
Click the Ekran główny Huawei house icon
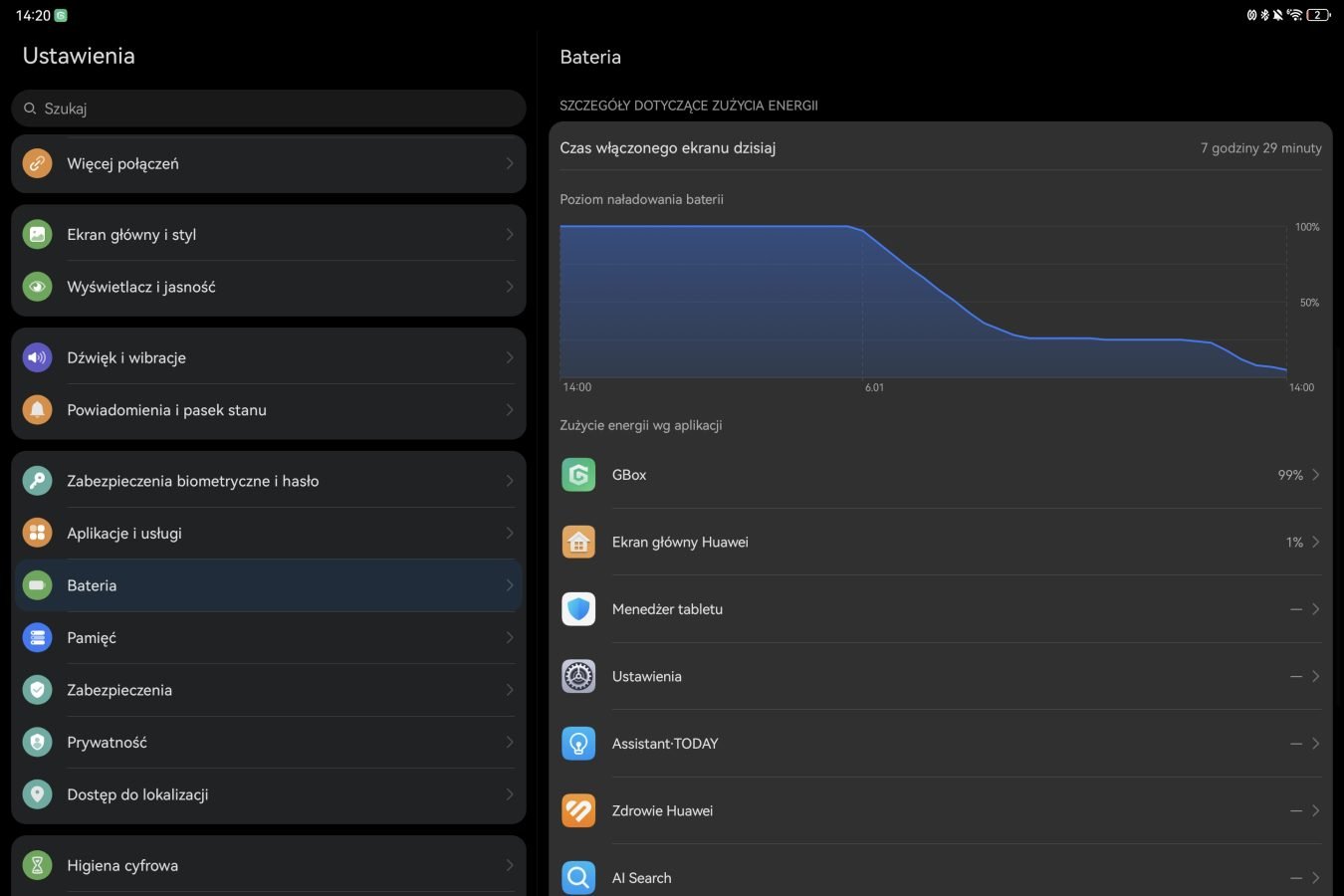[x=578, y=542]
